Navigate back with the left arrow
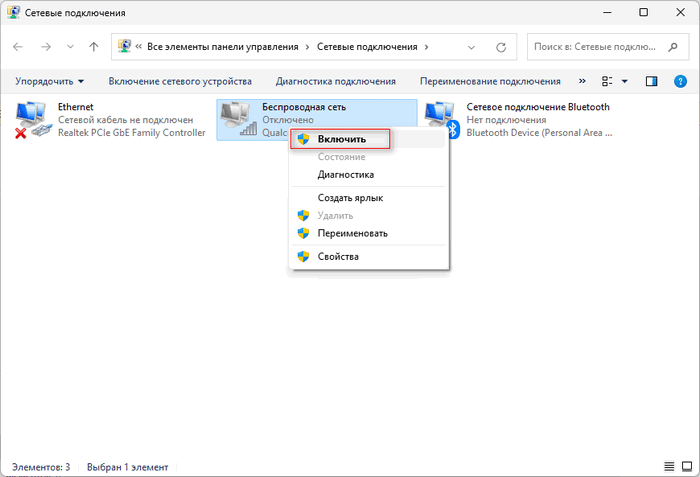The width and height of the screenshot is (700, 477). click(20, 47)
